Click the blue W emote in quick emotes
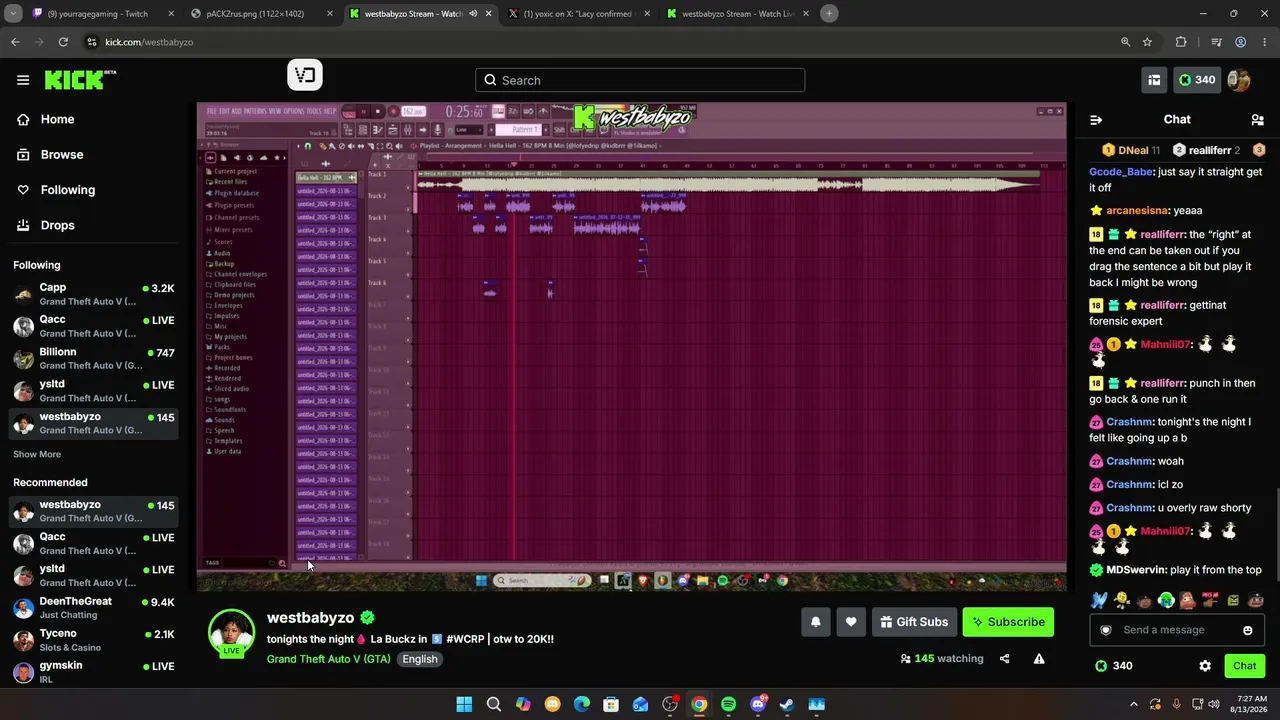The height and width of the screenshot is (720, 1280). 1099,601
